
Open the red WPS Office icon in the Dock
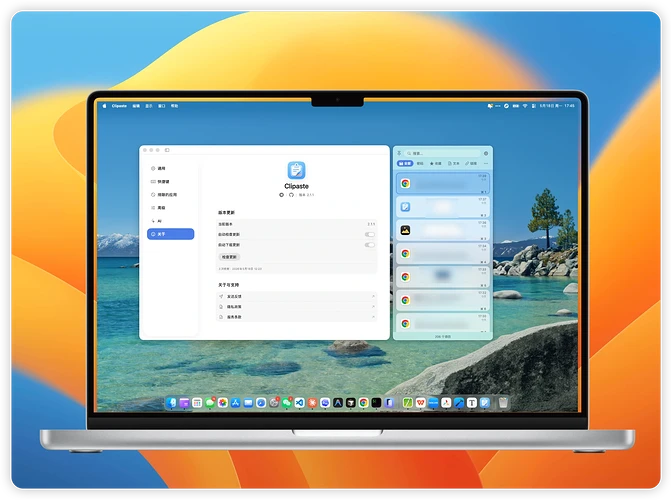coord(420,402)
